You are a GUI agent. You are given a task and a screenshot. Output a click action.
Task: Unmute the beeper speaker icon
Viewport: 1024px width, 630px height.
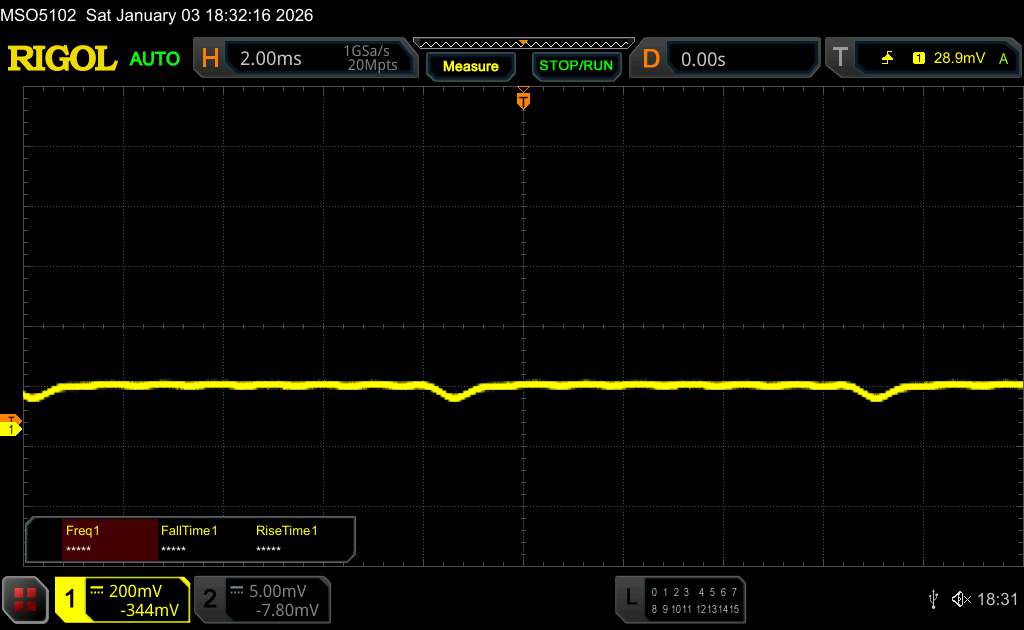961,599
